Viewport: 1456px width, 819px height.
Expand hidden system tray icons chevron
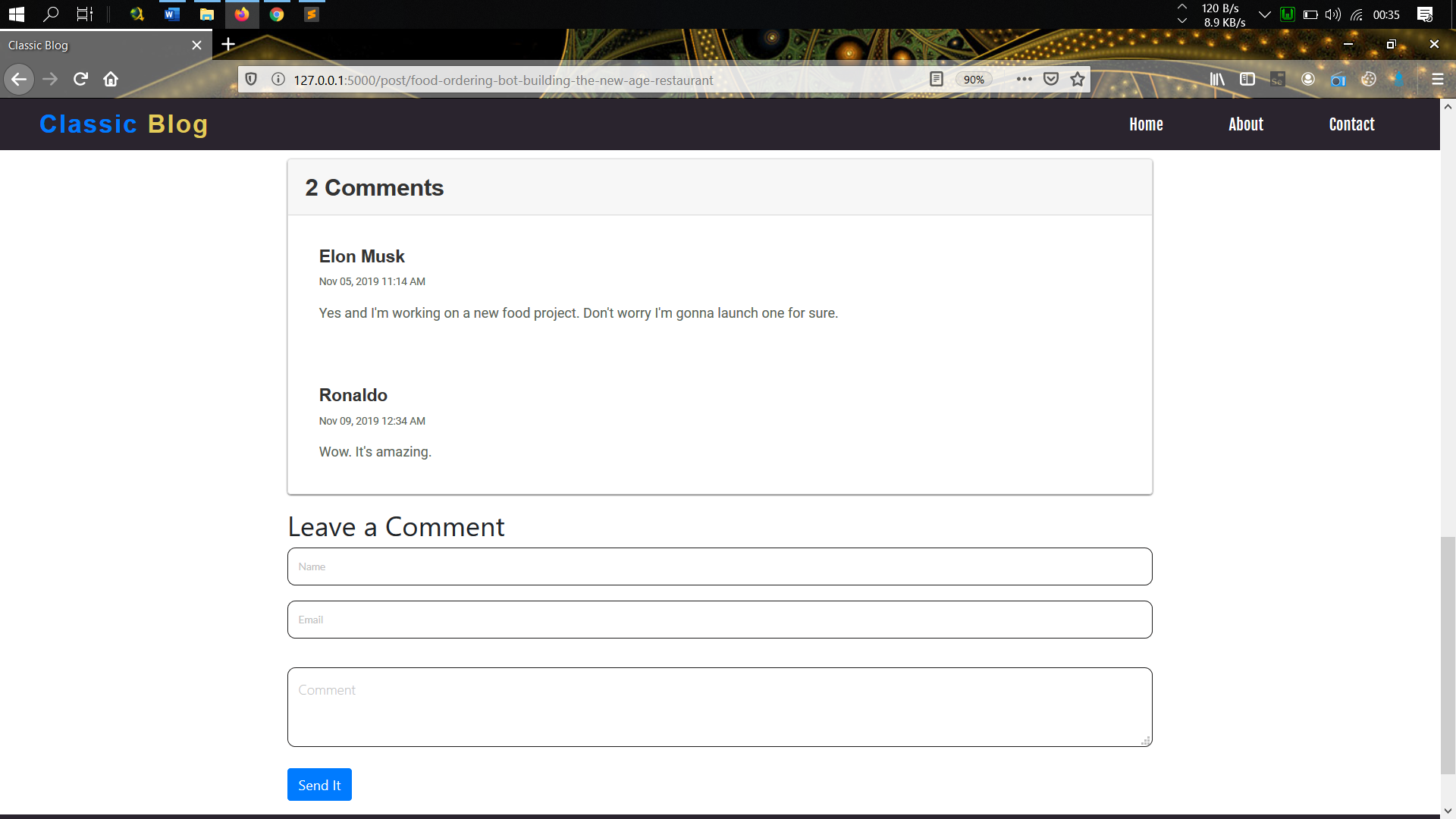(1264, 14)
